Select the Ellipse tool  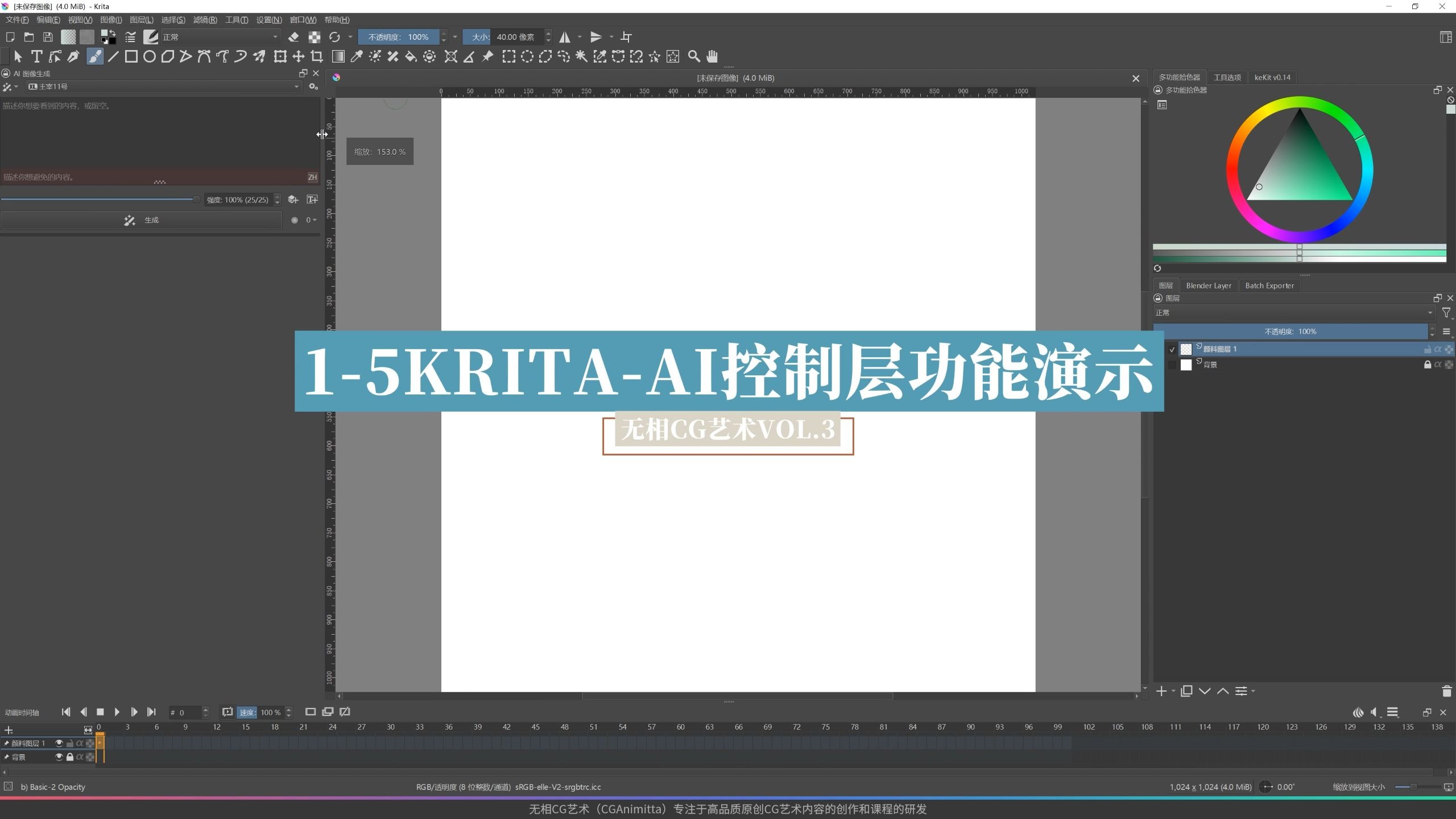[x=150, y=56]
